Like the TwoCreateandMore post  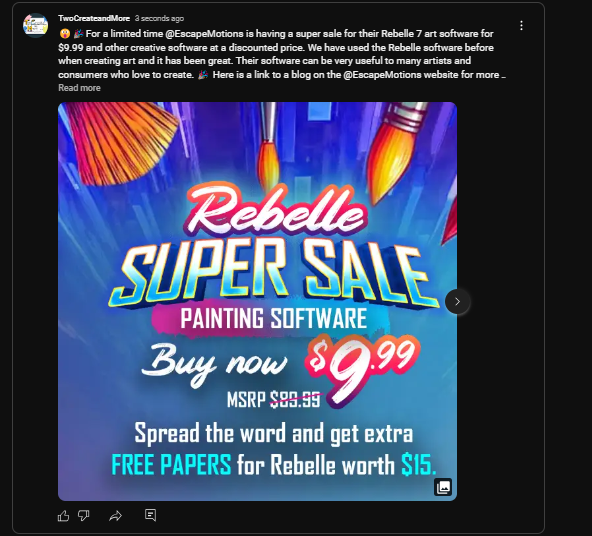coord(63,516)
